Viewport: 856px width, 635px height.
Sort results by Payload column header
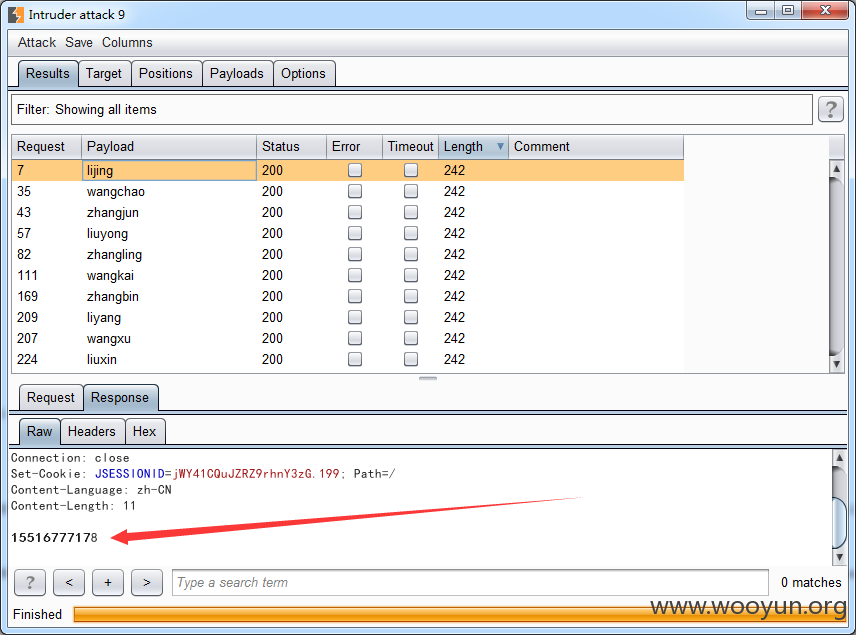169,146
